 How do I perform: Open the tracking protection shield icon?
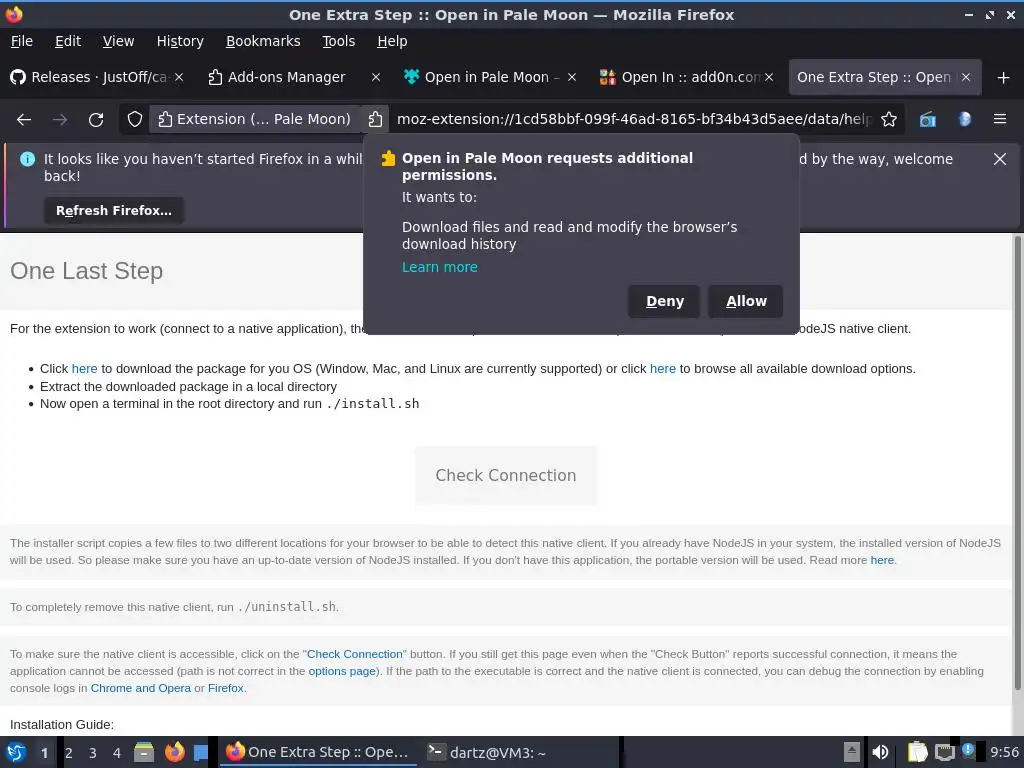[x=135, y=120]
